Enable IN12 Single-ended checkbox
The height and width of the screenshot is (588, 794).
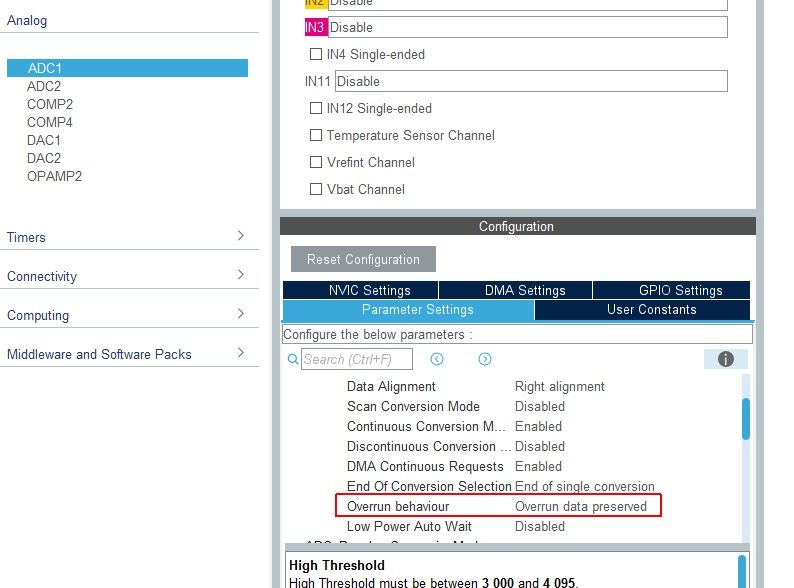point(315,108)
